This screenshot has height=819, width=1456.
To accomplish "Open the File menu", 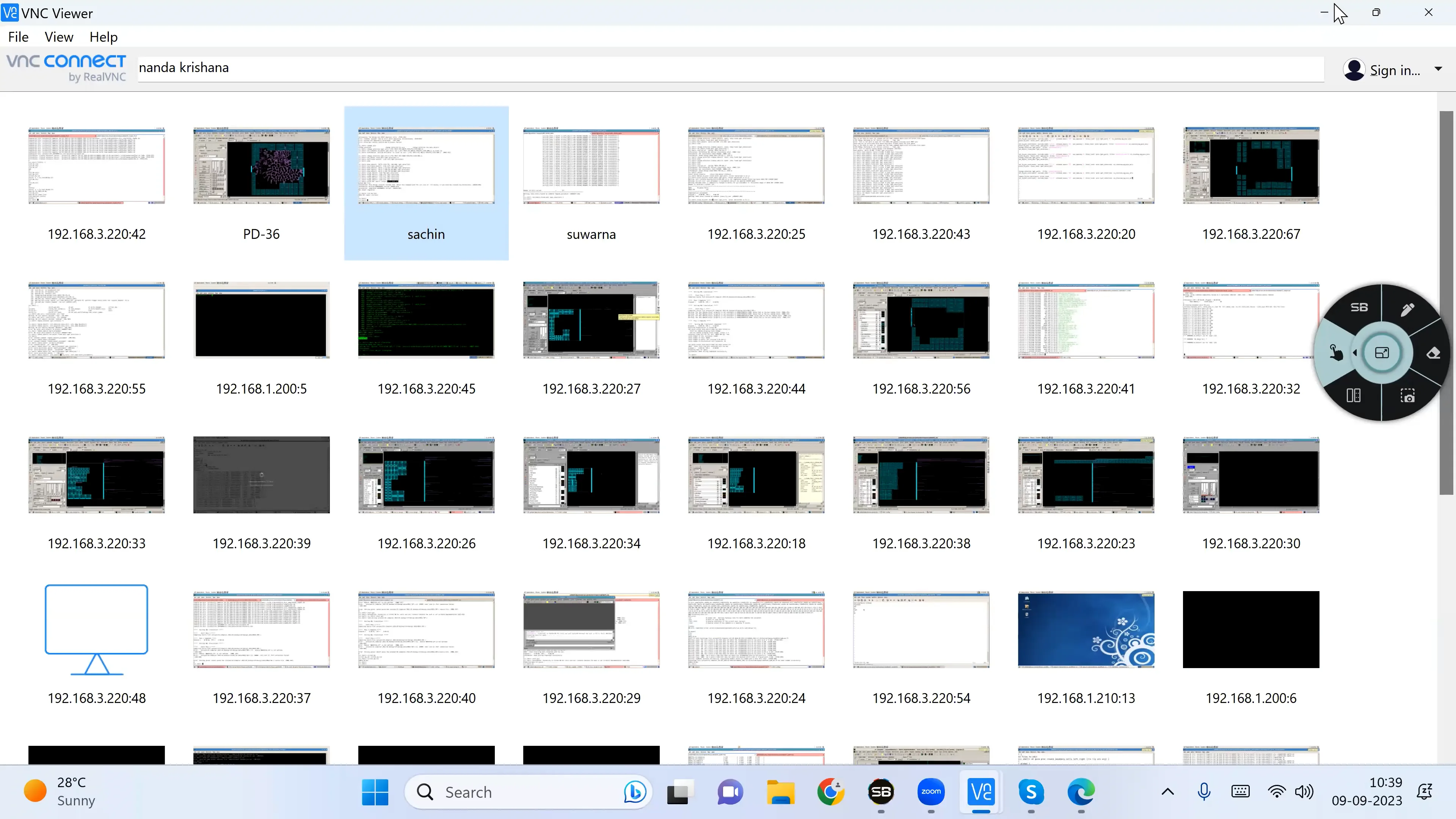I will coord(18,36).
